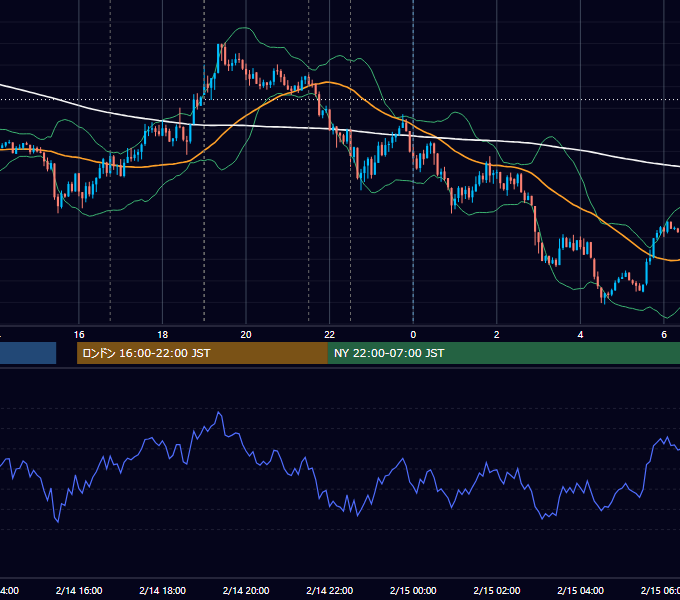Click the 6 hour label on price chart axis

coord(664,335)
